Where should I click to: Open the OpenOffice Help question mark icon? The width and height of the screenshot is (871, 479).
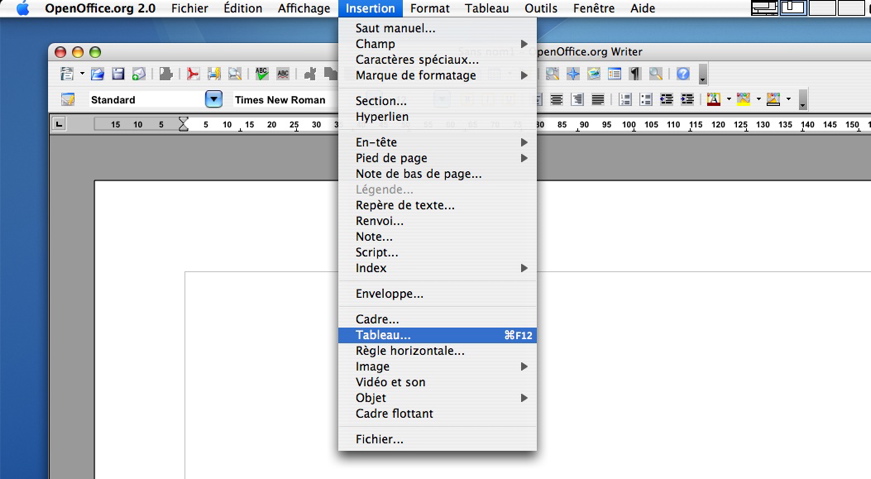683,73
